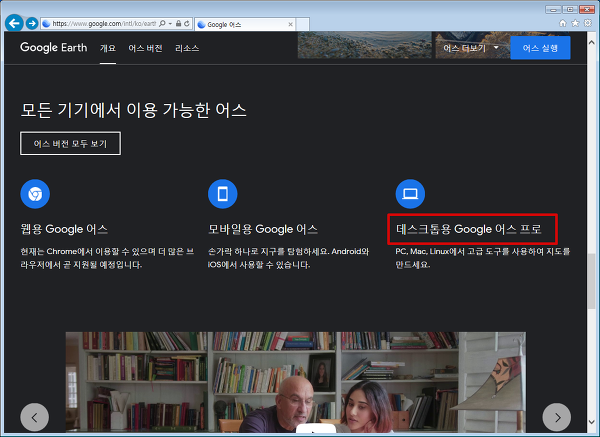Click 어스 버전 모두 보기 button
The height and width of the screenshot is (437, 600).
[x=70, y=143]
